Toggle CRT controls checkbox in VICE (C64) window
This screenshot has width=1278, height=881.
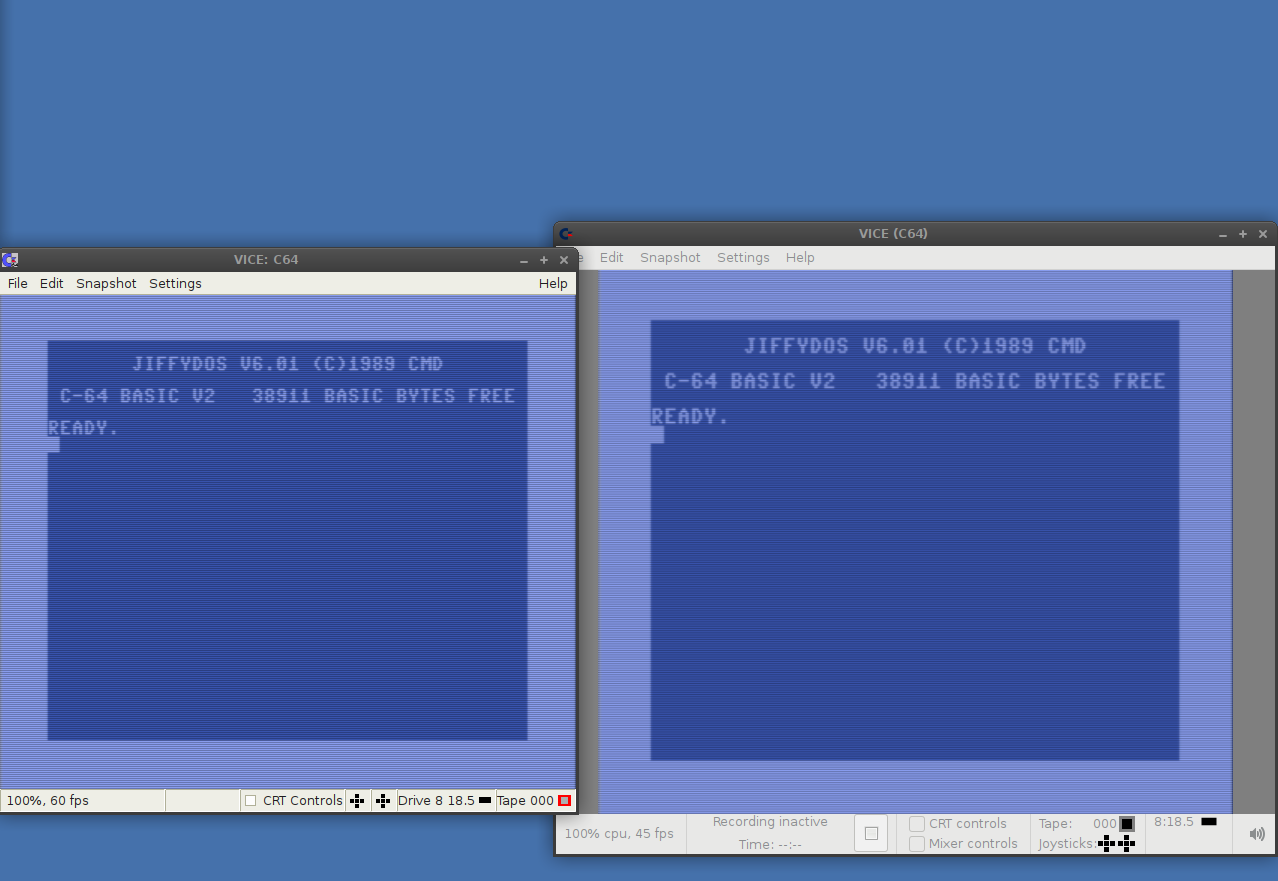(917, 824)
